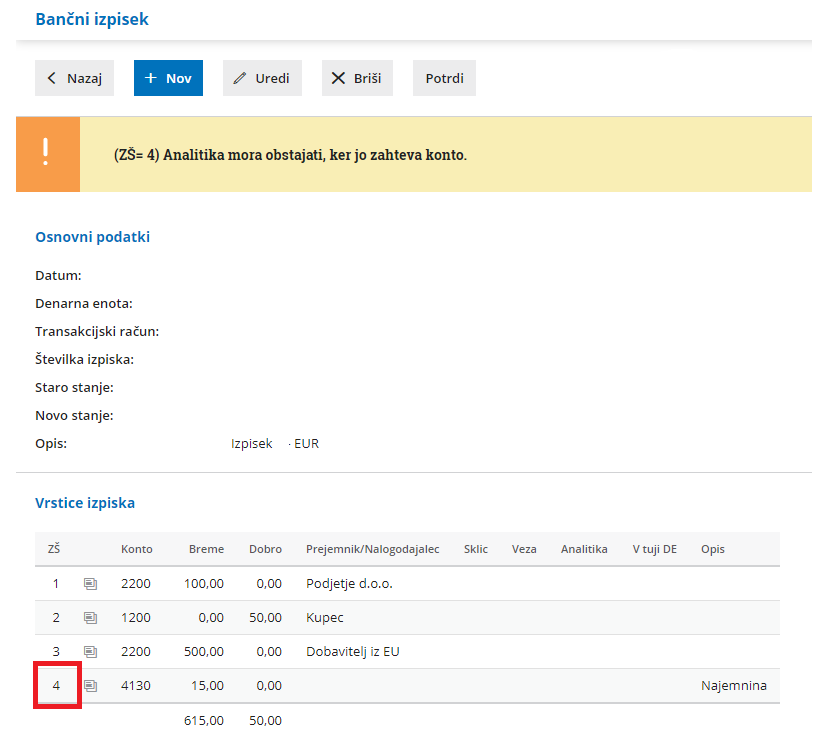Create new statement with Nov button
825x740 pixels.
tap(168, 78)
